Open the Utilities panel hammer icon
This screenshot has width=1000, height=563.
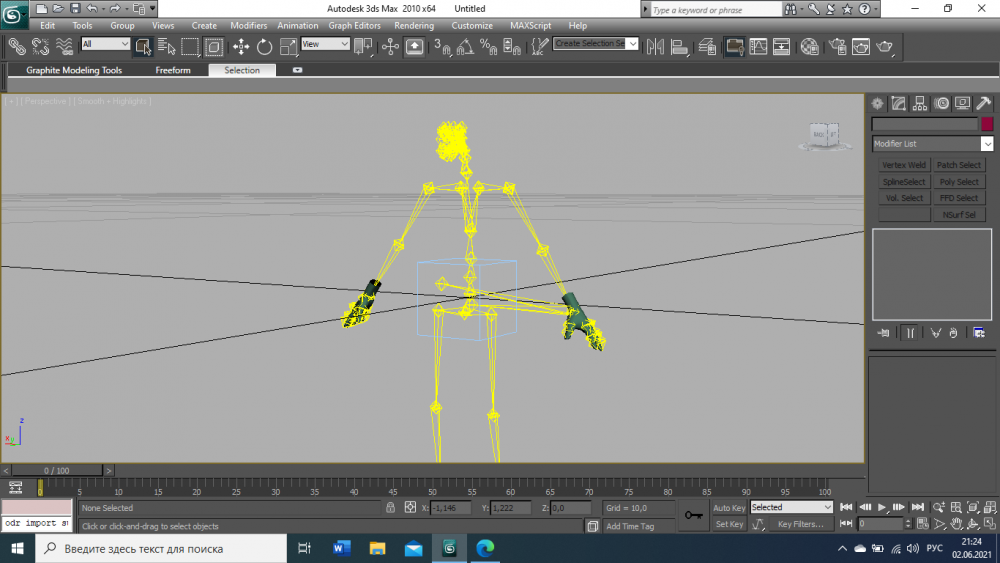[984, 103]
